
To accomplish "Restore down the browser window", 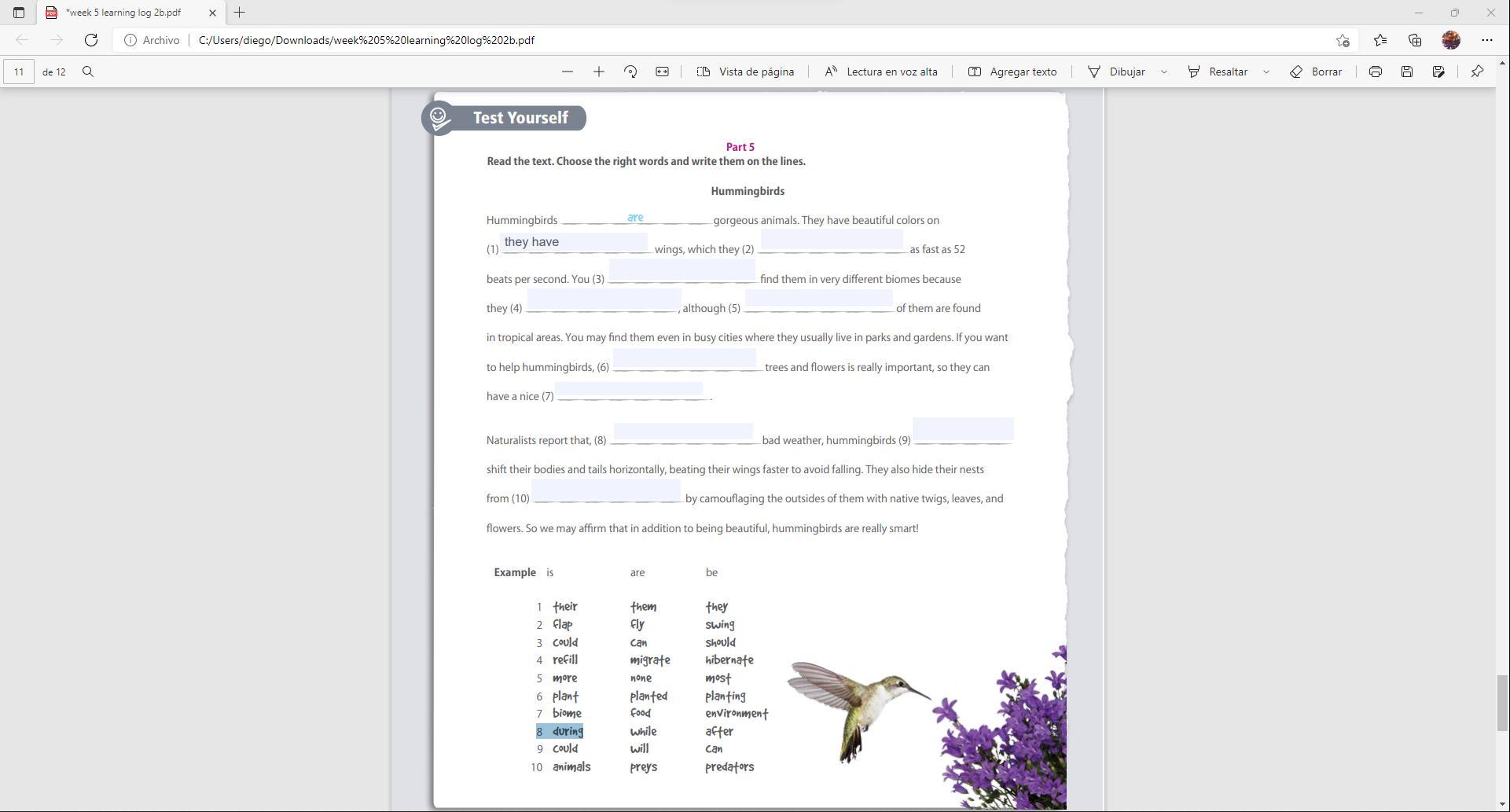I will click(1455, 13).
